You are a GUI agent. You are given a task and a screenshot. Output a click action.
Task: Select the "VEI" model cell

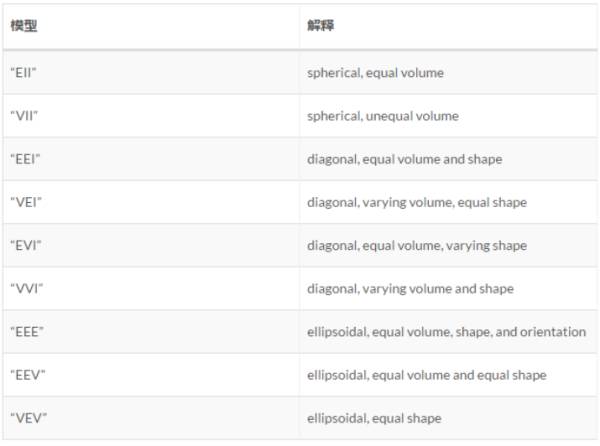click(x=25, y=202)
